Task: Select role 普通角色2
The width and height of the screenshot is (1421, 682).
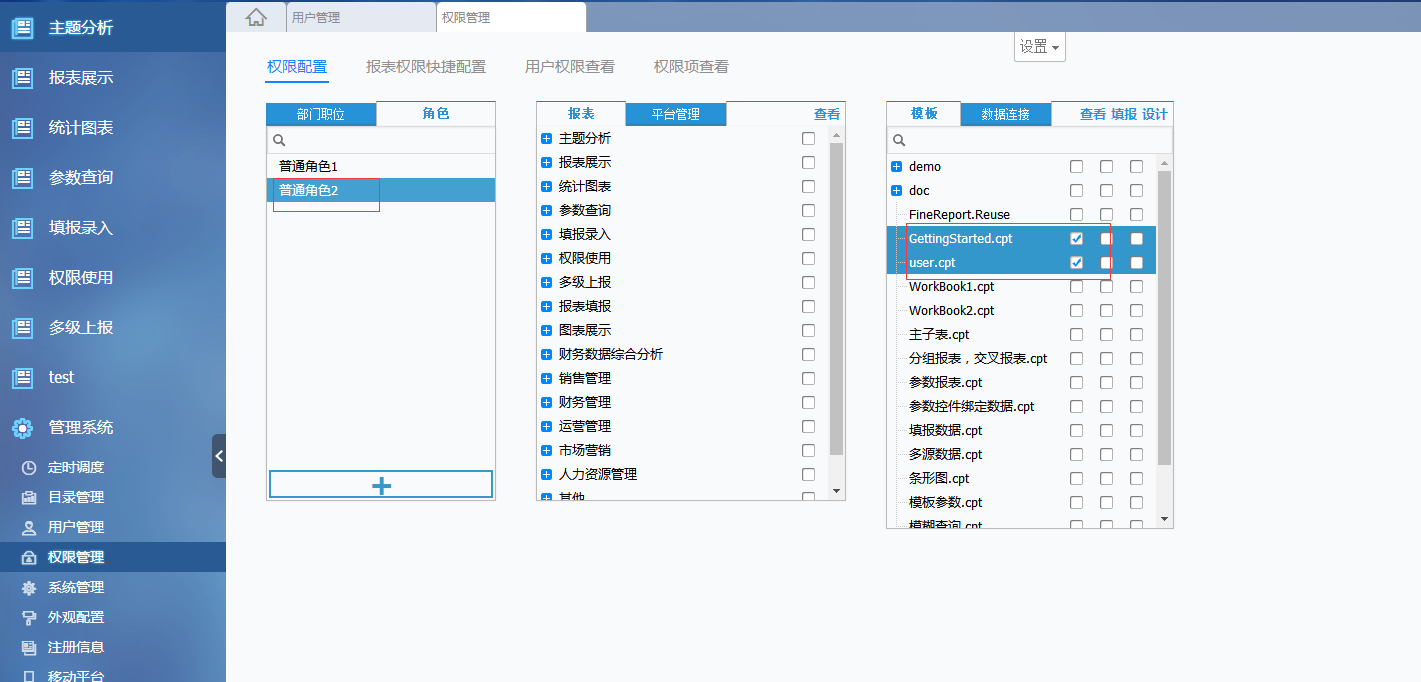Action: [381, 190]
